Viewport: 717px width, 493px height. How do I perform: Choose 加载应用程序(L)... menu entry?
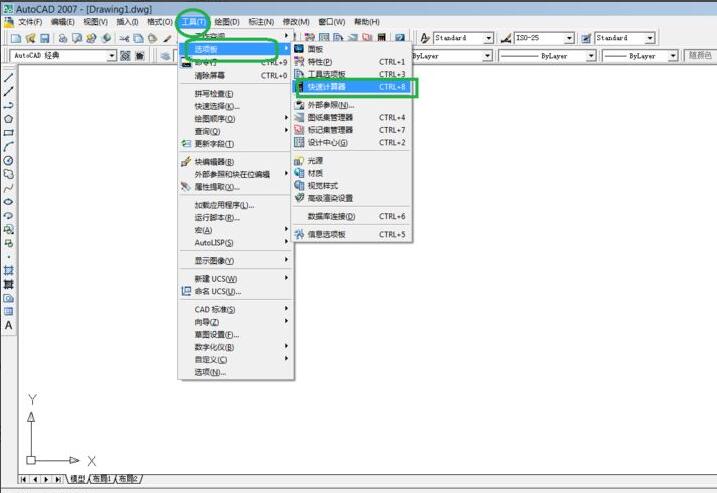tap(235, 205)
